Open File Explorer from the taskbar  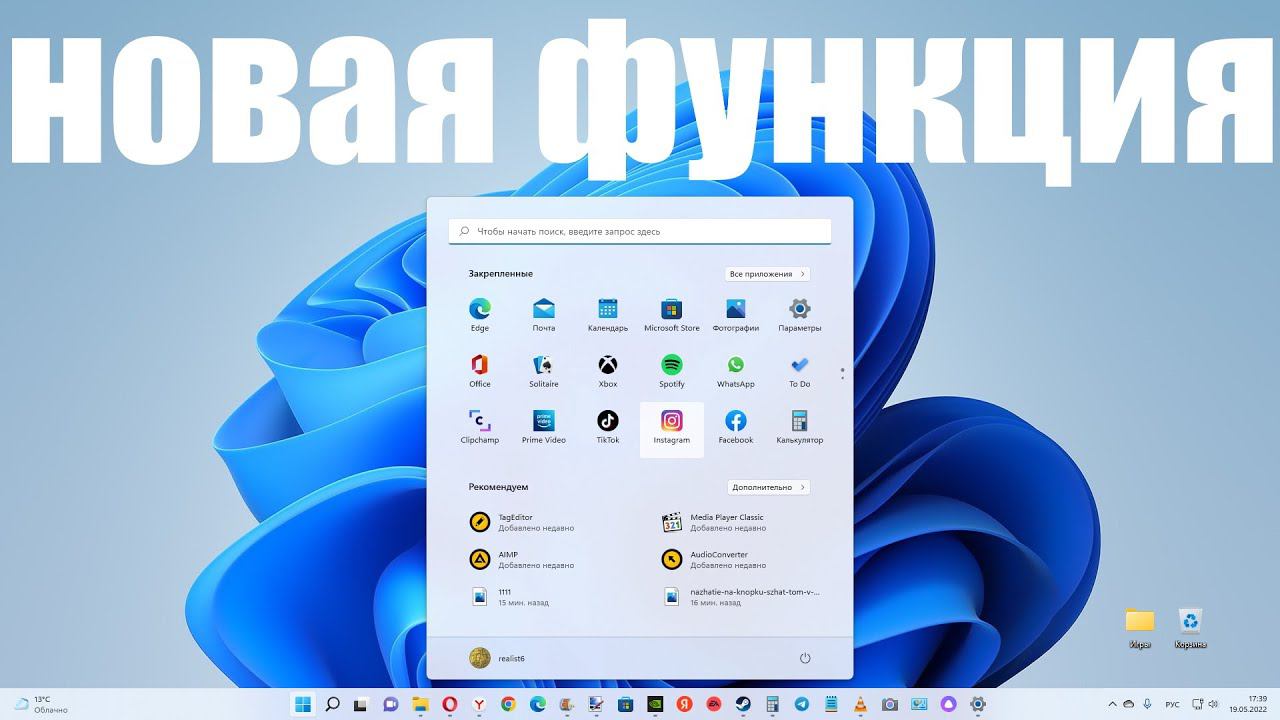420,704
